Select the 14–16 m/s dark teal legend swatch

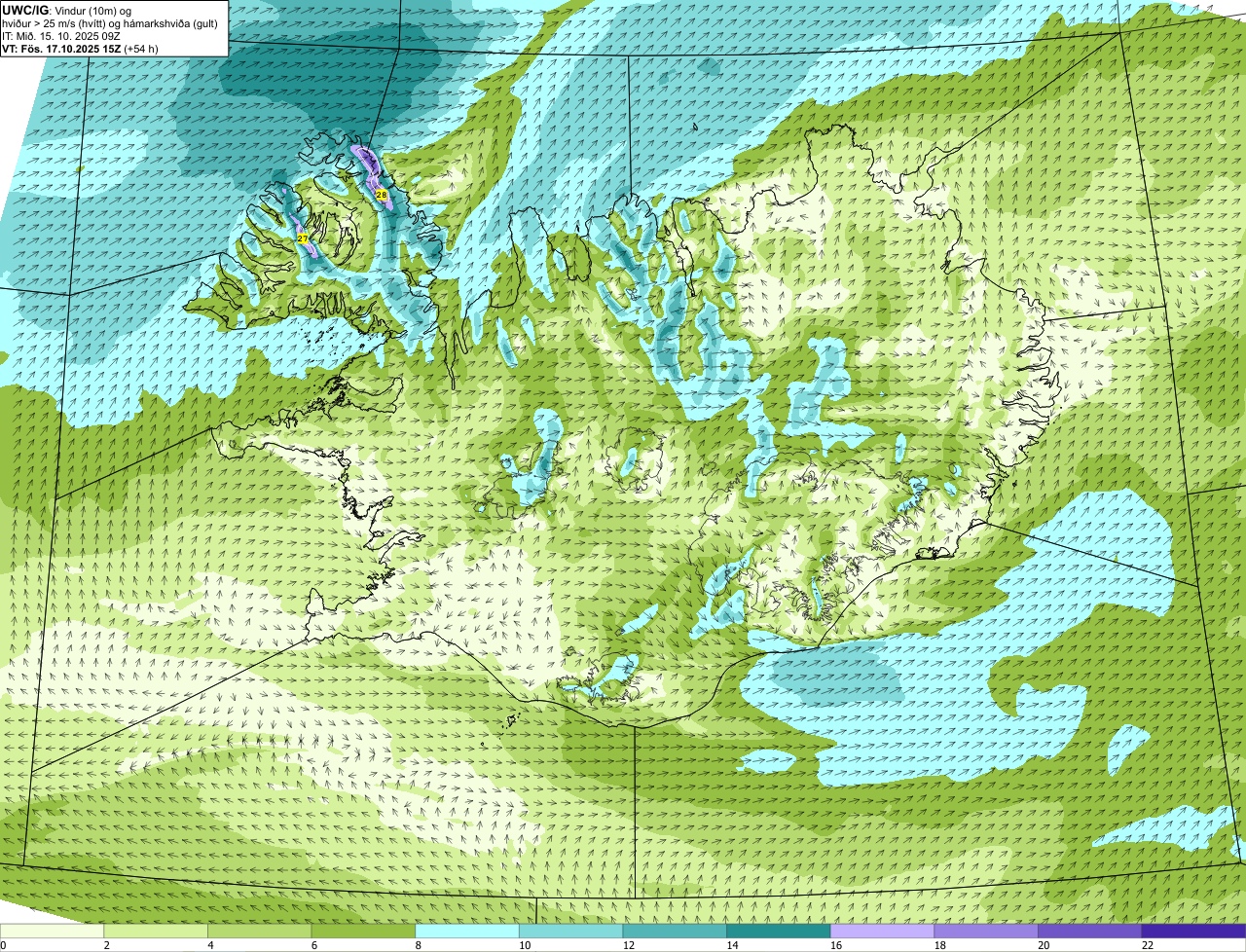click(x=779, y=931)
